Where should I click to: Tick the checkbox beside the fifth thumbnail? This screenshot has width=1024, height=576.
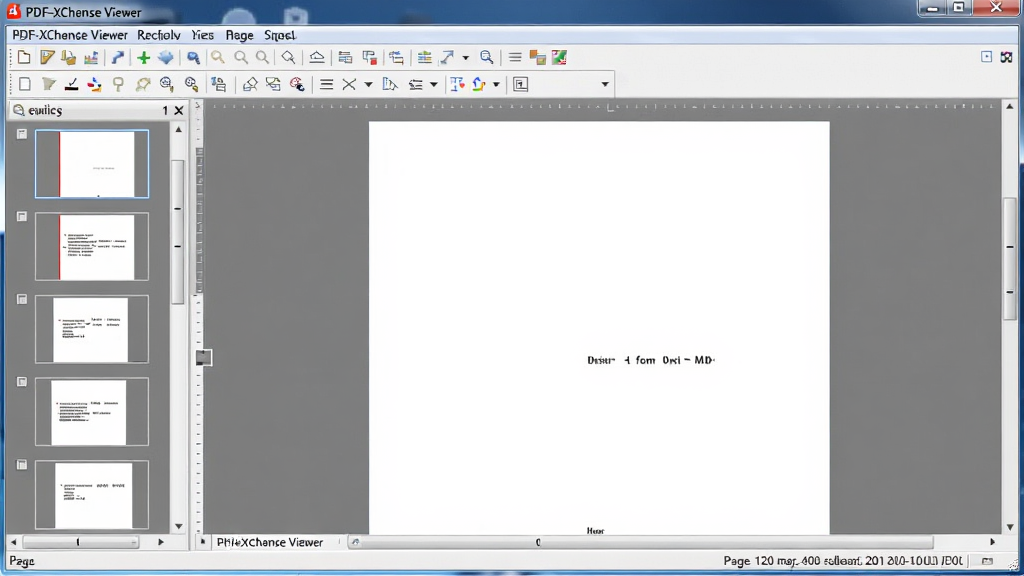(22, 464)
